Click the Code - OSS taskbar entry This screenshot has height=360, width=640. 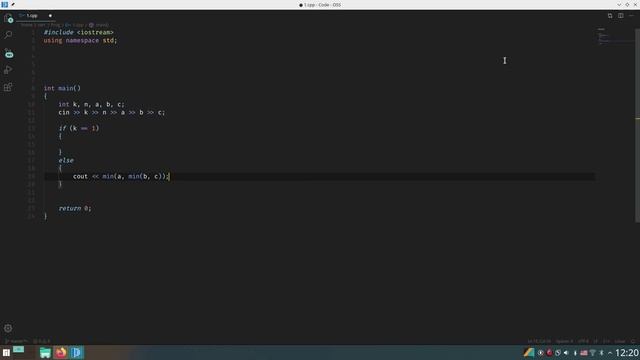pyautogui.click(x=77, y=353)
